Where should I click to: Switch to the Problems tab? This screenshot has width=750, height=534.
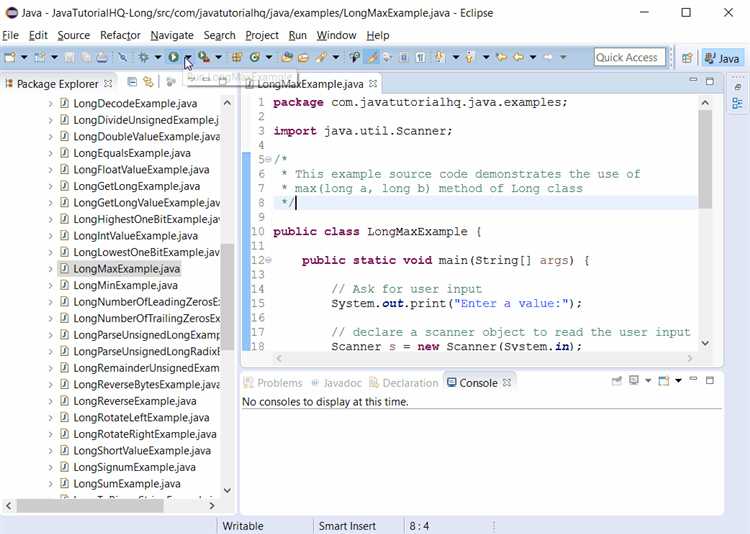[274, 383]
